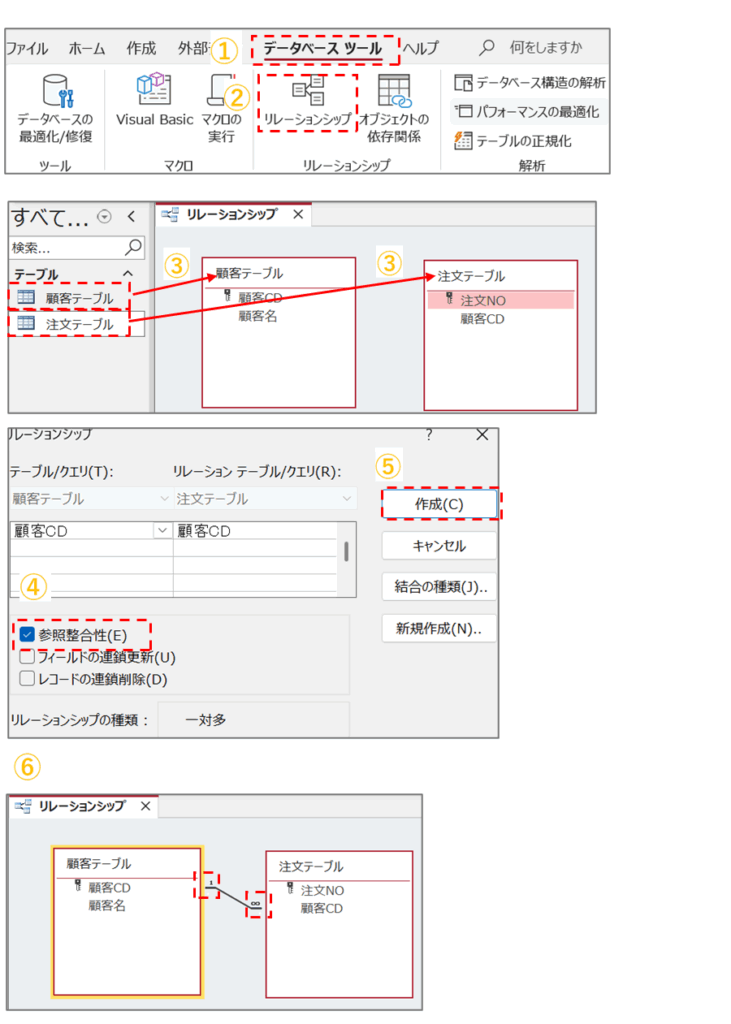Screen dimensions: 731x1024
Task: Open the 顧客CD field dropdown arrow
Action: pyautogui.click(x=161, y=531)
